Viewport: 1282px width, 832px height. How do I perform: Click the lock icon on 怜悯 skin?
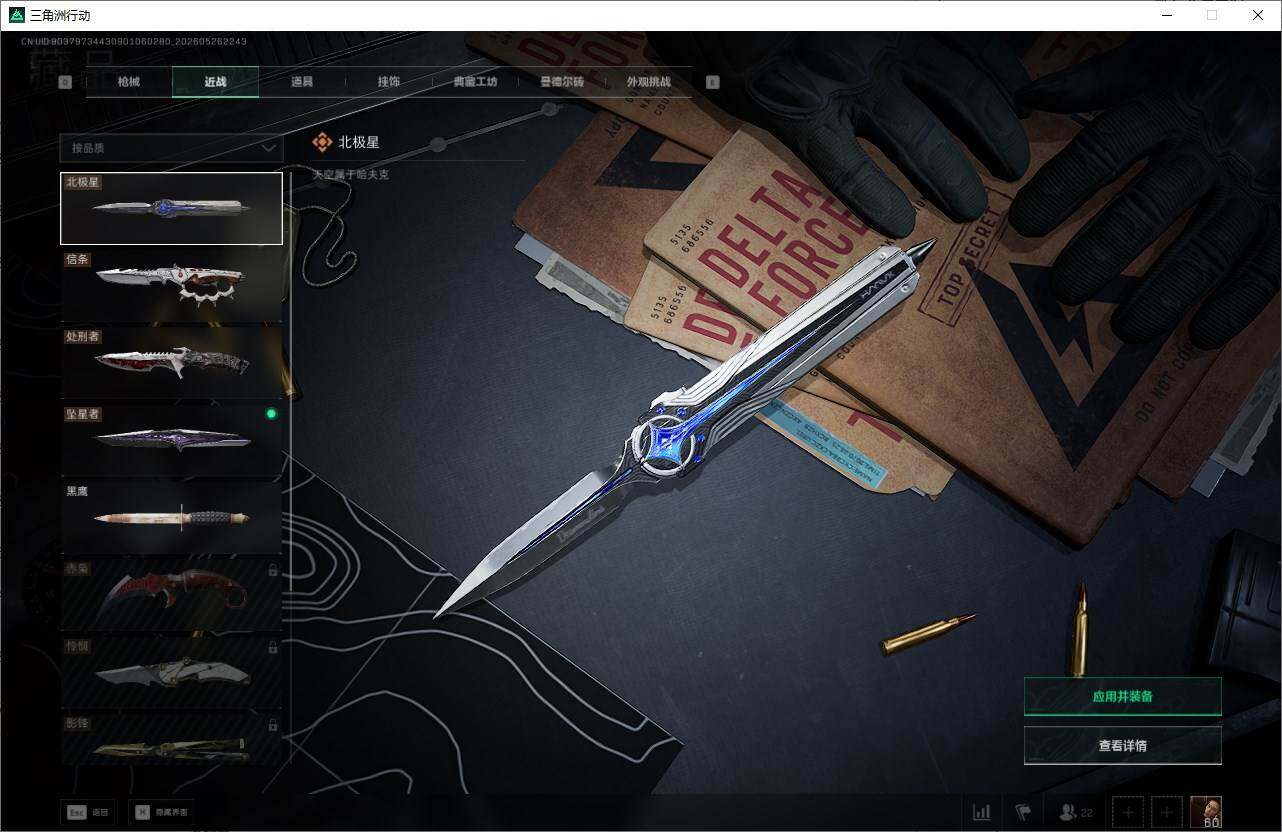(x=273, y=648)
